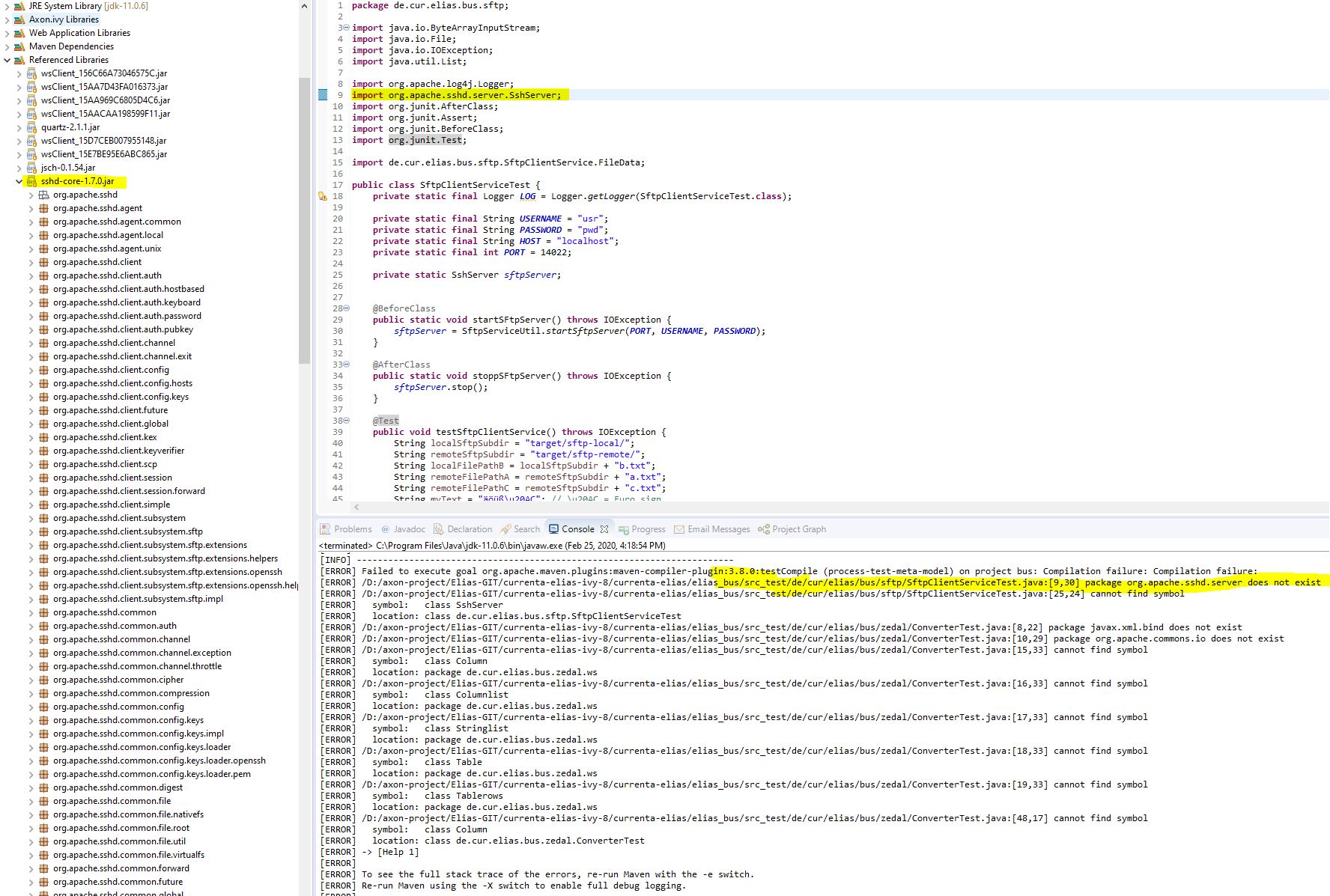Fold the @BeforeClass method at line 28

click(346, 308)
